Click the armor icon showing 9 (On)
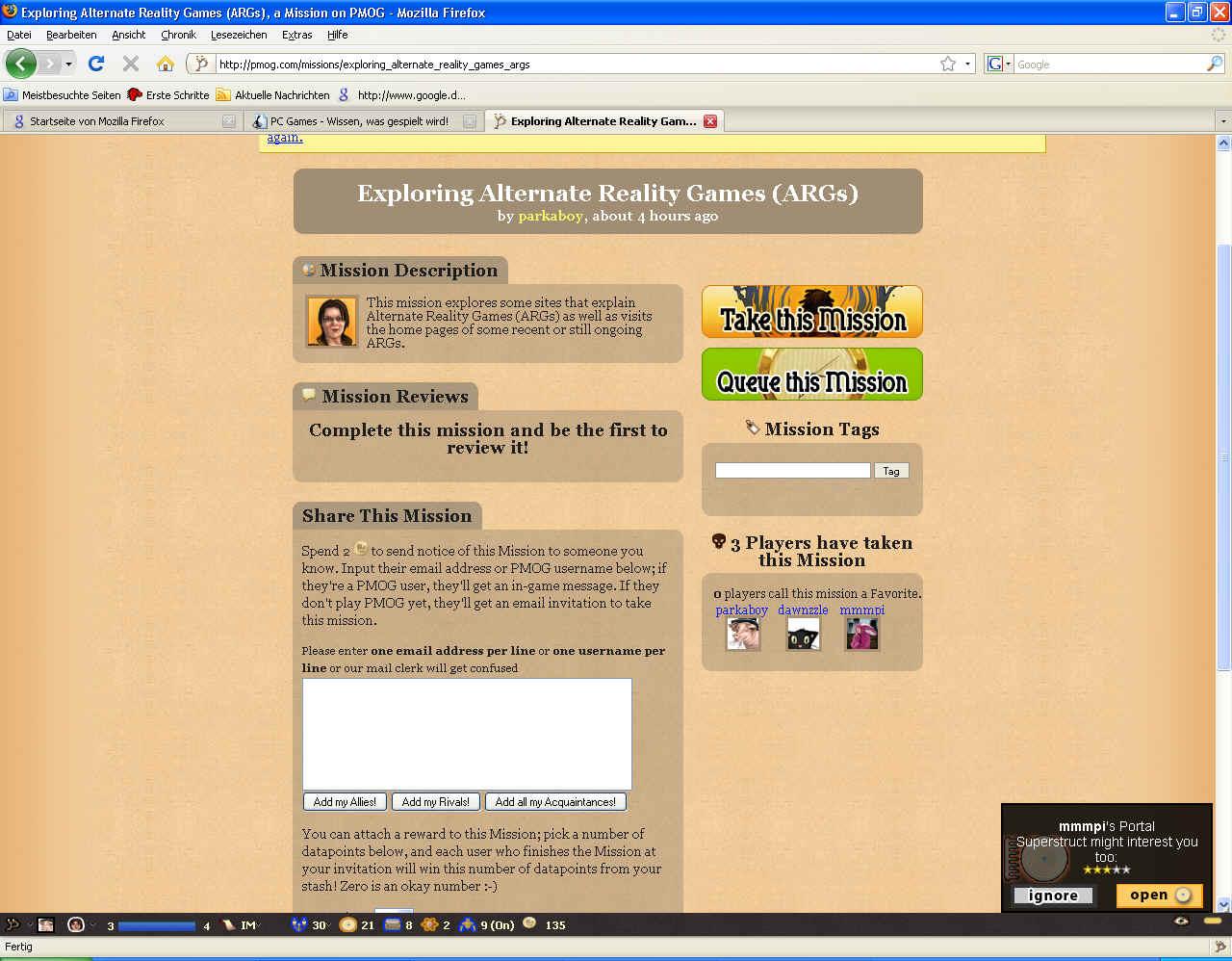 [468, 924]
